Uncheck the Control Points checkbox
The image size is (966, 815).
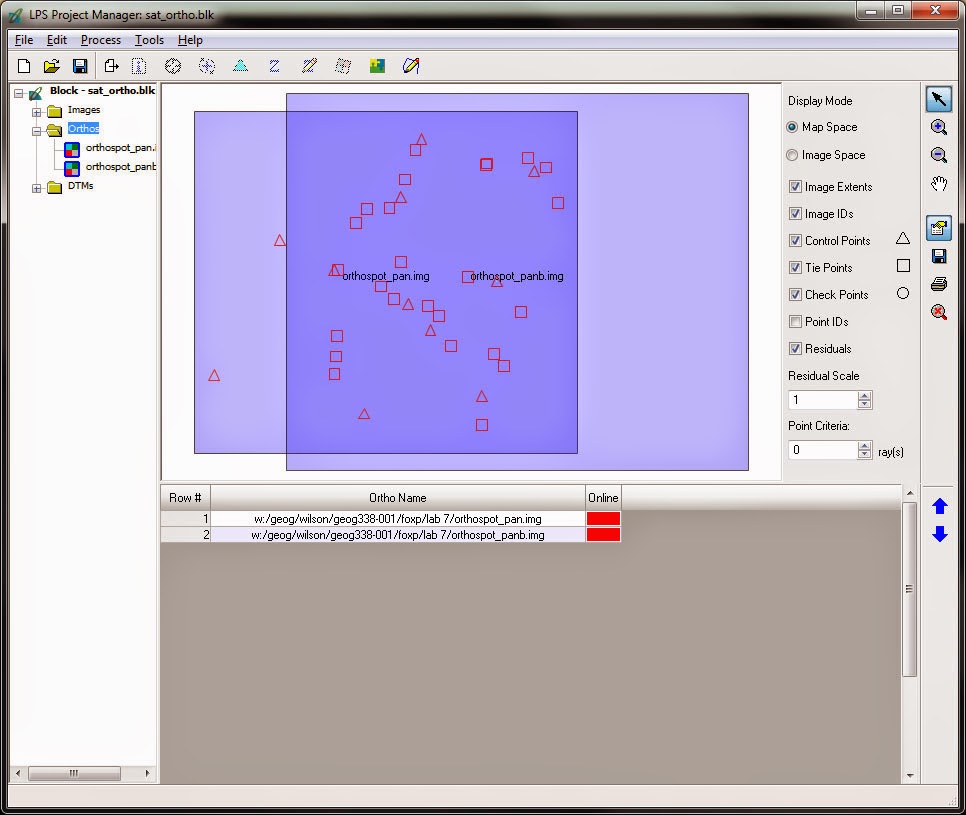click(795, 241)
